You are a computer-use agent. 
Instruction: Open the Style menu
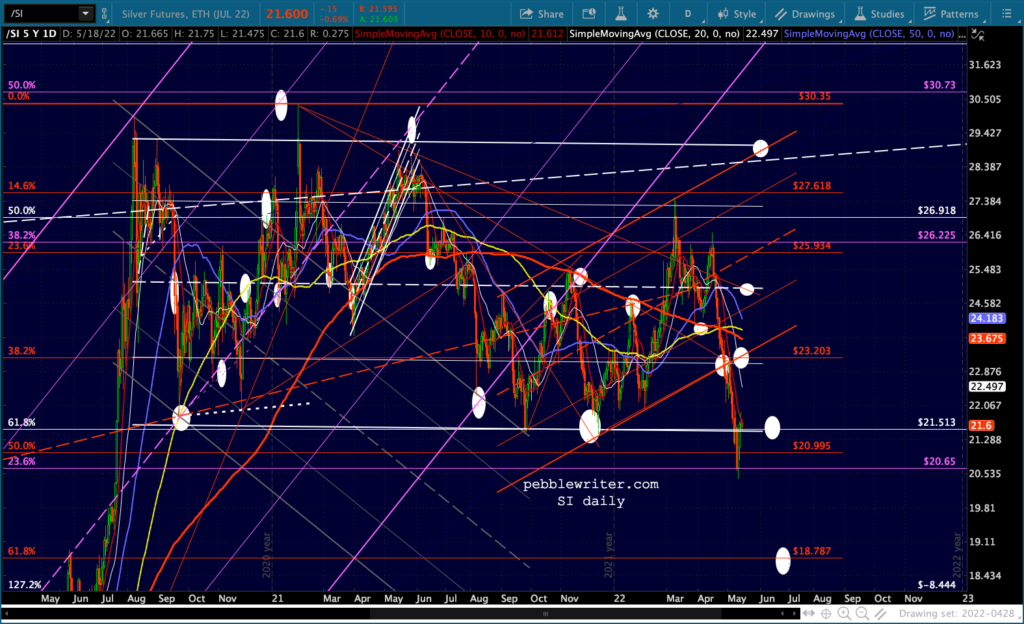(737, 14)
